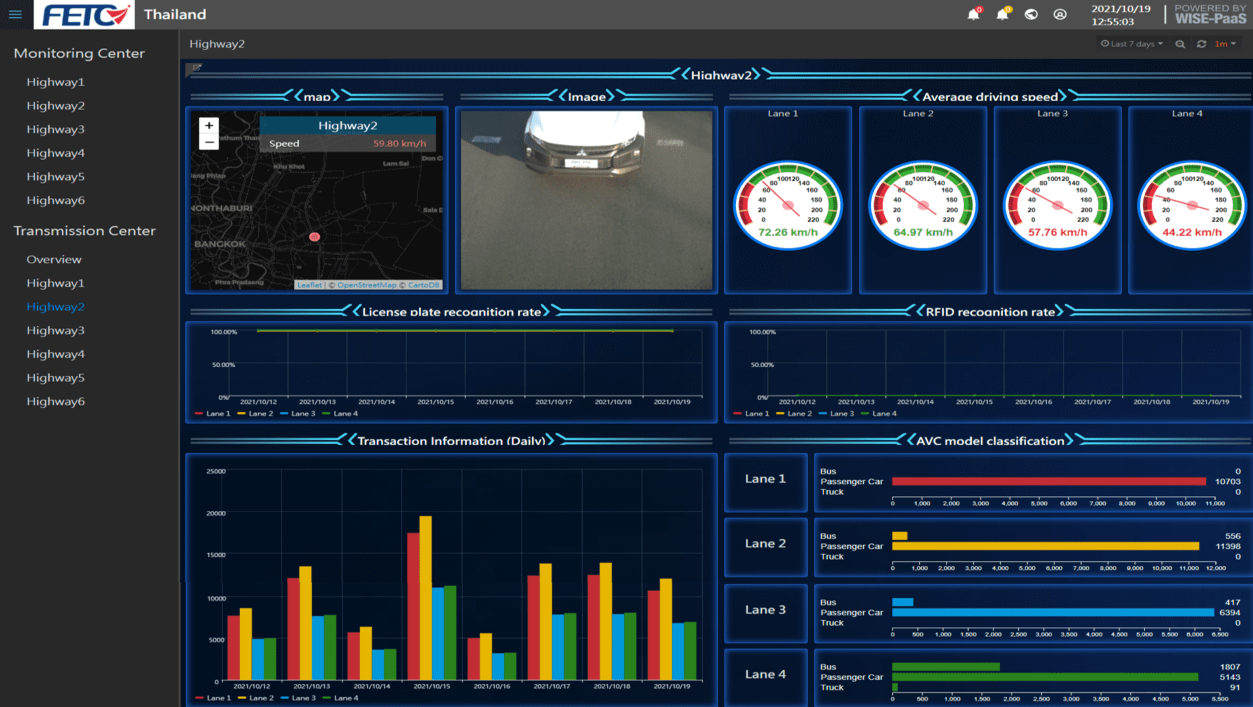The width and height of the screenshot is (1253, 707).
Task: Expand the 1m refresh interval dropdown
Action: pyautogui.click(x=1225, y=44)
